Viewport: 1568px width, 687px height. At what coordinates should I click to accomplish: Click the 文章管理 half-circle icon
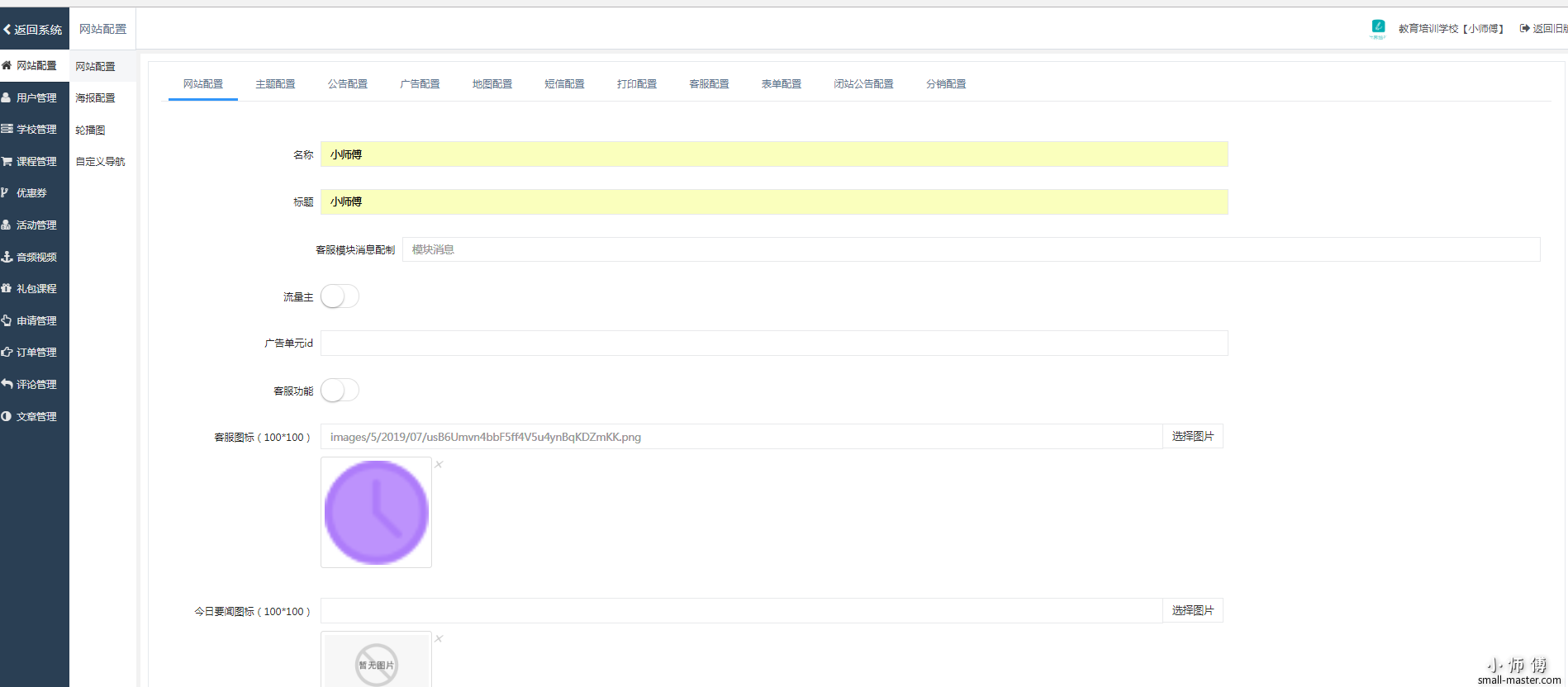pos(7,416)
